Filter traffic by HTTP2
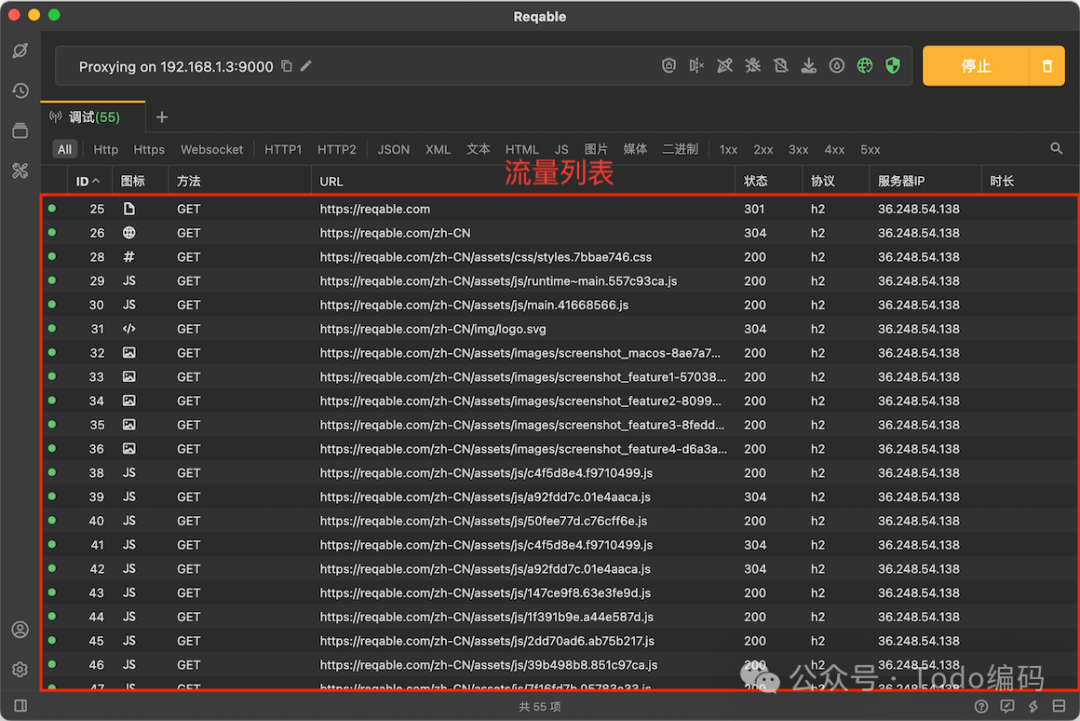Viewport: 1080px width, 721px height. coord(337,149)
